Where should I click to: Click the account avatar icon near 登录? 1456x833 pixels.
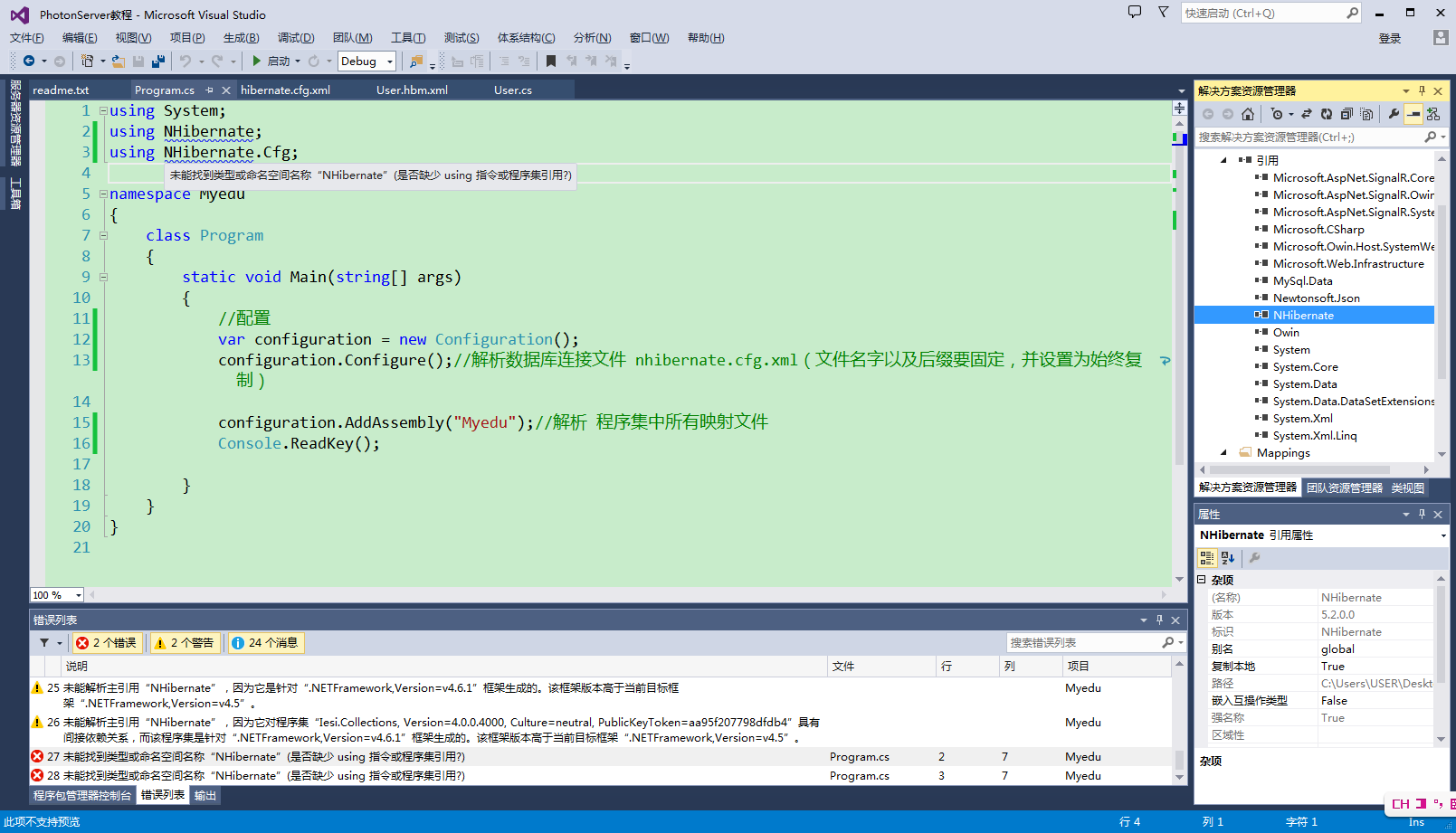(1441, 37)
